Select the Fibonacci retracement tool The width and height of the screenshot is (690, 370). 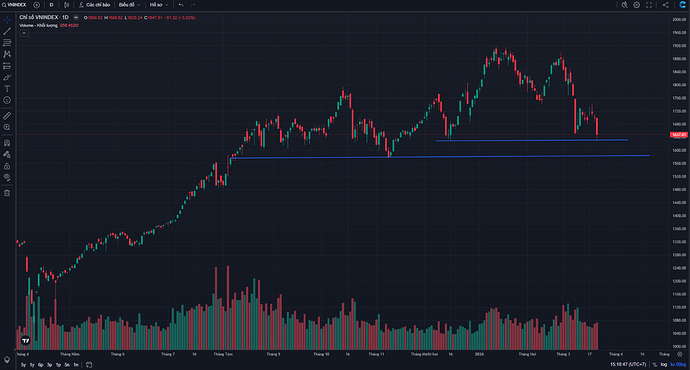point(7,43)
